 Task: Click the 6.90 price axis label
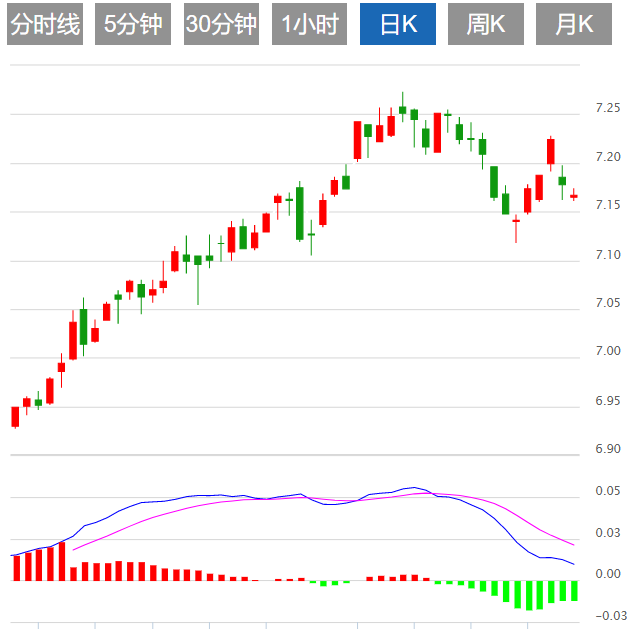click(x=608, y=449)
